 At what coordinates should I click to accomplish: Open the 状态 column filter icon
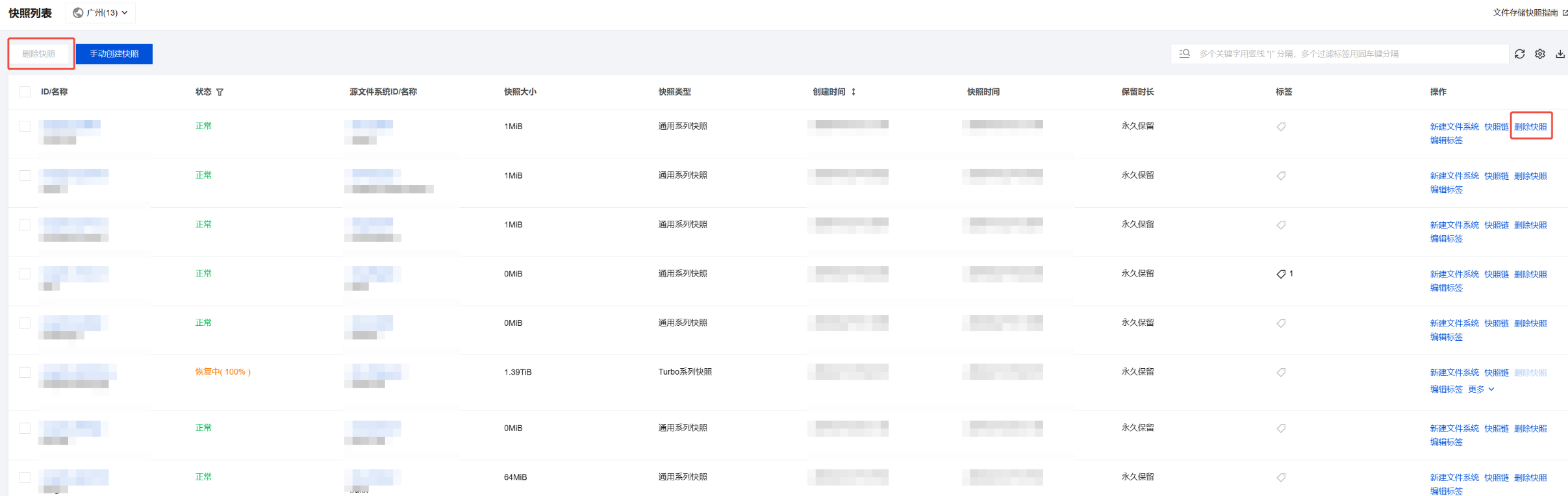pyautogui.click(x=220, y=92)
